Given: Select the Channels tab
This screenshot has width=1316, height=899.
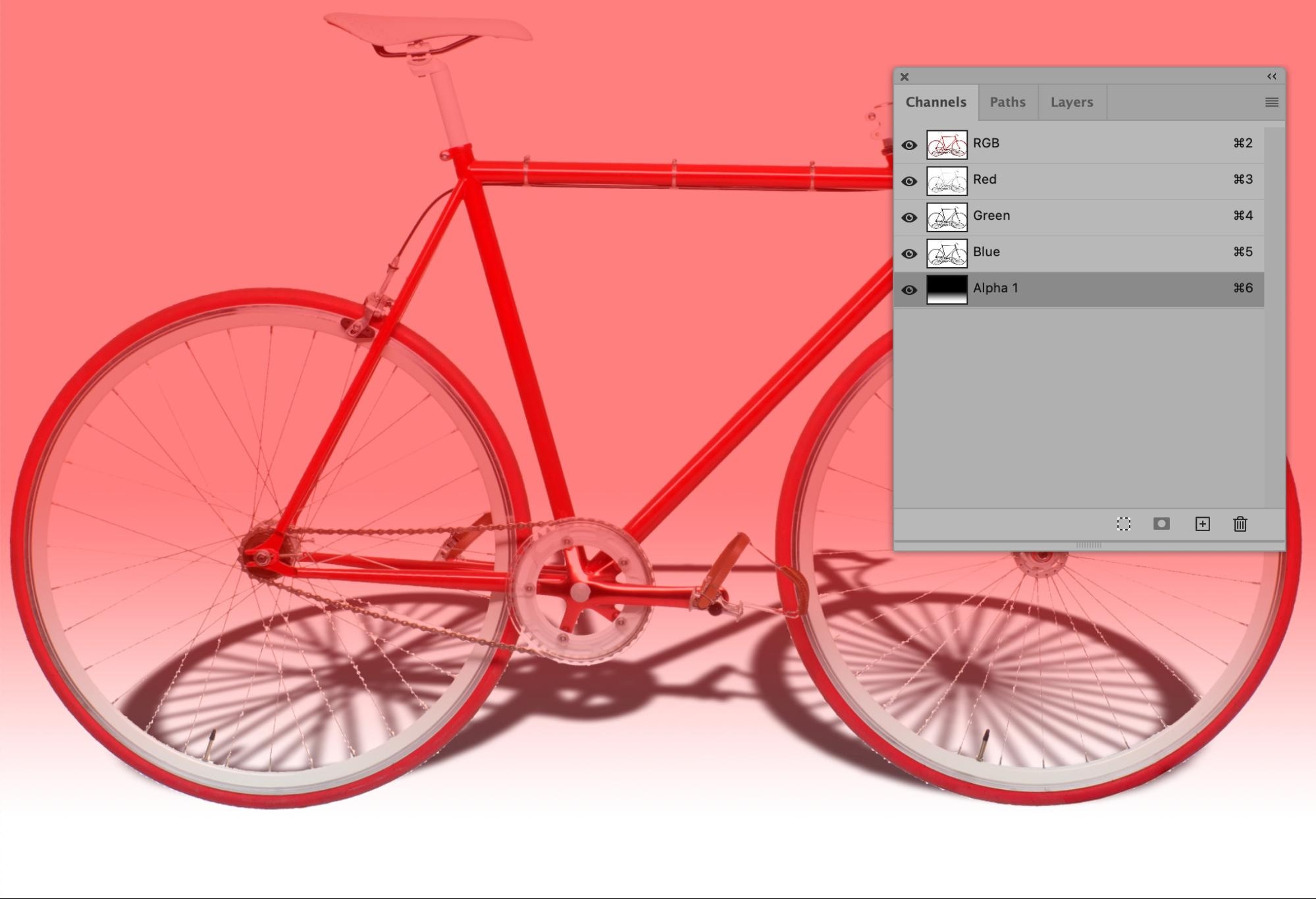Looking at the screenshot, I should (x=935, y=102).
